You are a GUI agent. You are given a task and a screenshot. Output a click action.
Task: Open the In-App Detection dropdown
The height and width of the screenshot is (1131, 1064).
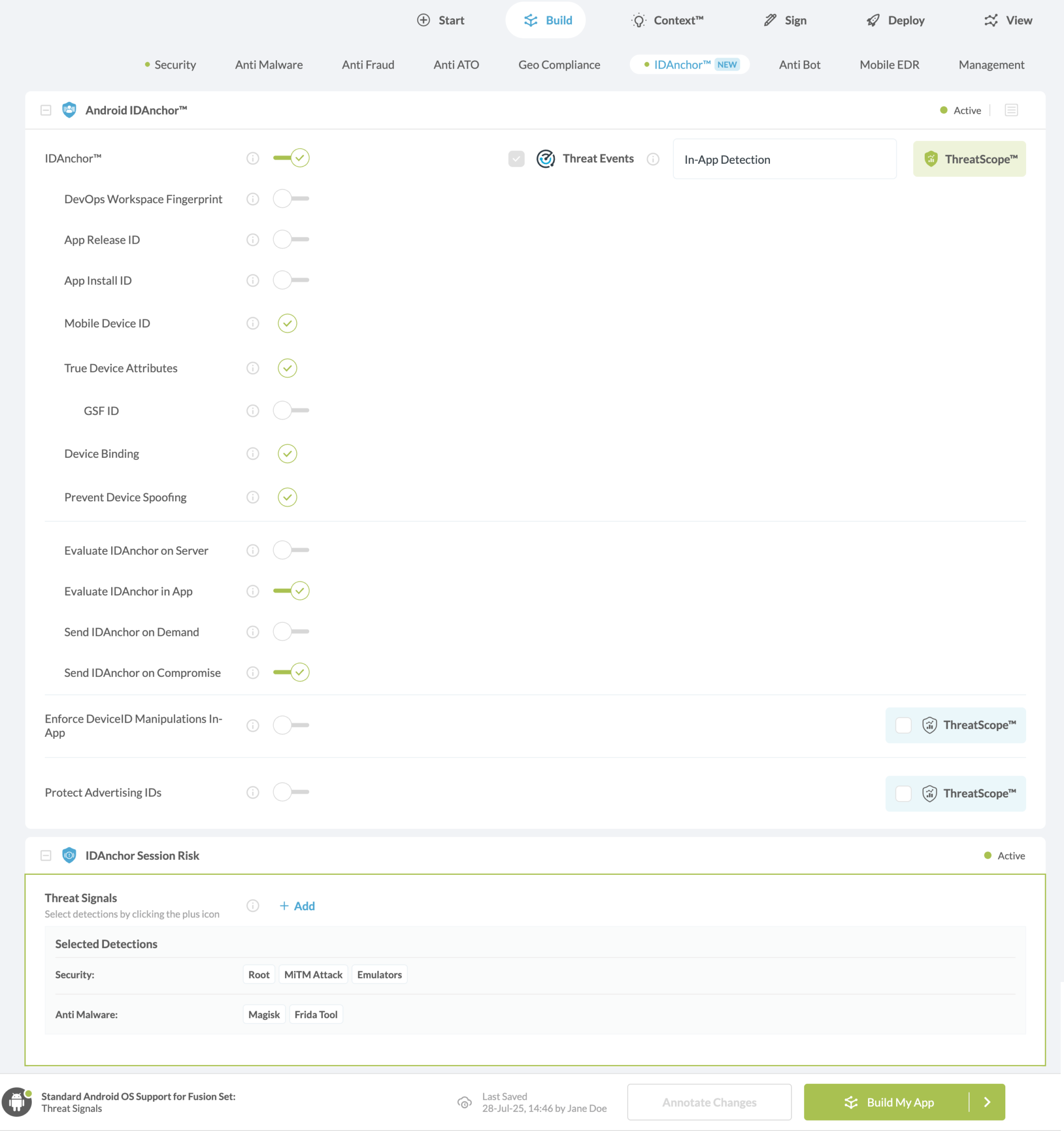(x=784, y=159)
